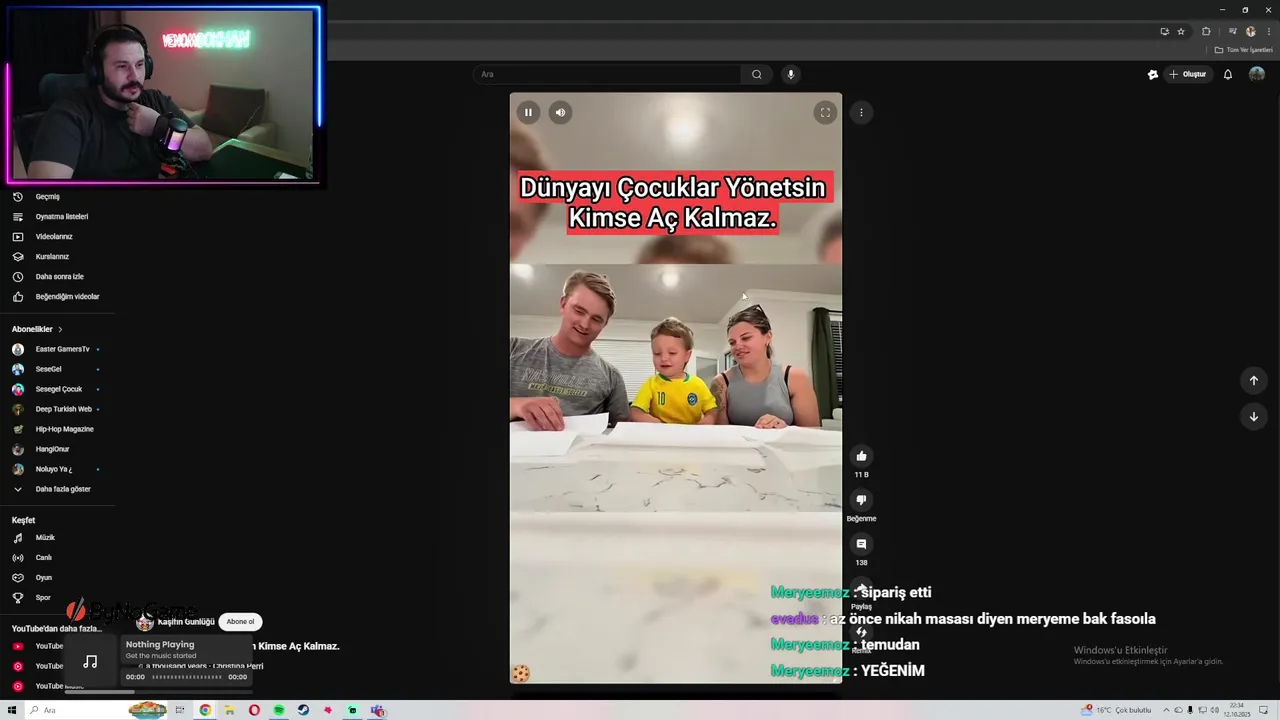
Task: Open Sesegel Çocuk subscription channel
Action: point(57,389)
